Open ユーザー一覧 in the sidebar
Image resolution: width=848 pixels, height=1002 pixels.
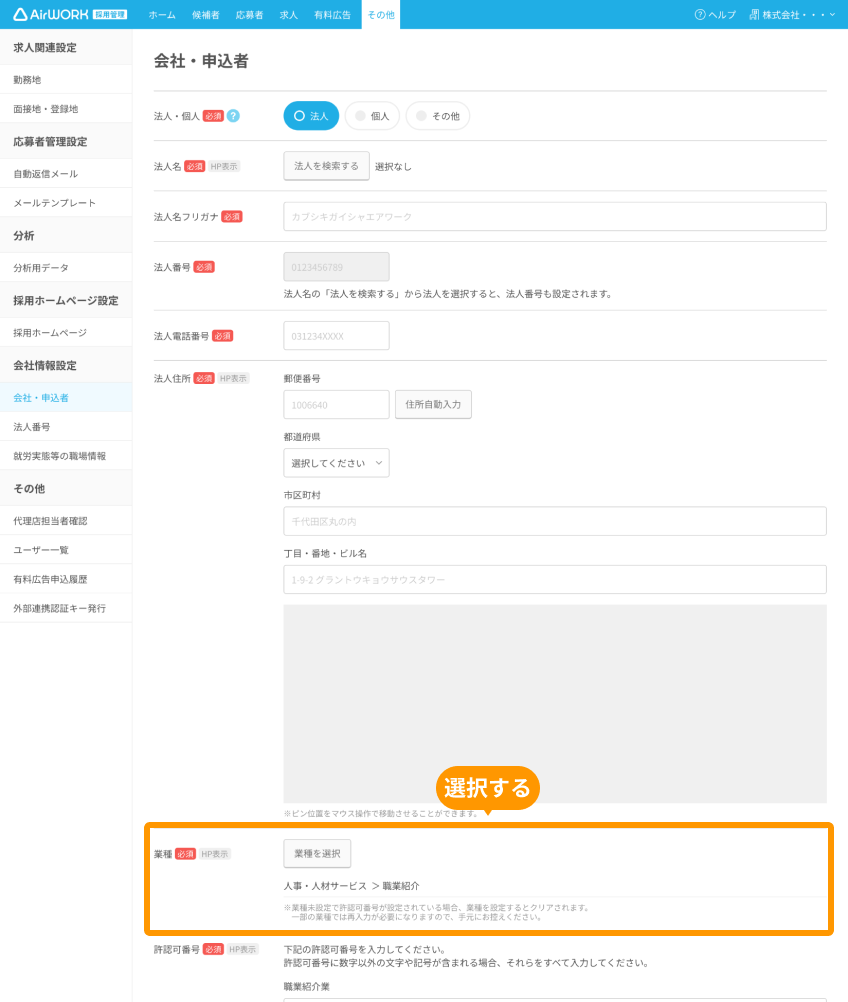pyautogui.click(x=66, y=550)
